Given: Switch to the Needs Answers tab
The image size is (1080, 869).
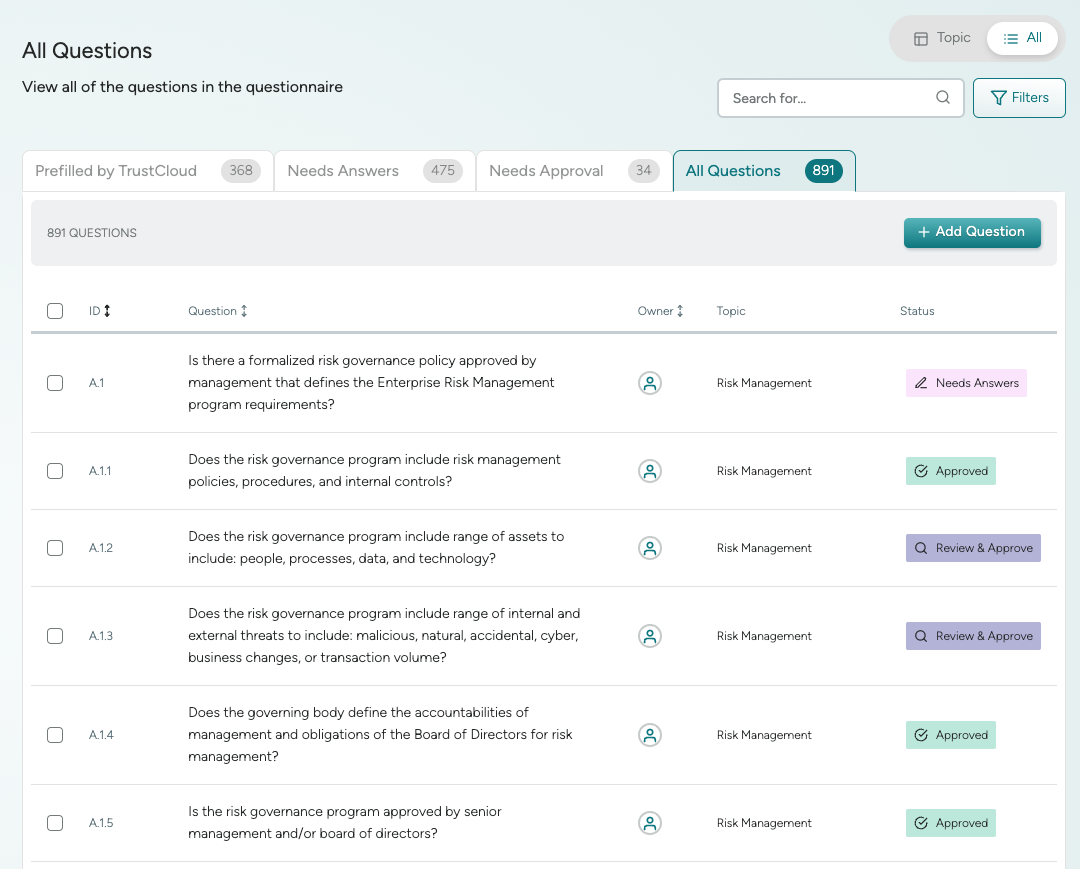Looking at the screenshot, I should [x=344, y=170].
